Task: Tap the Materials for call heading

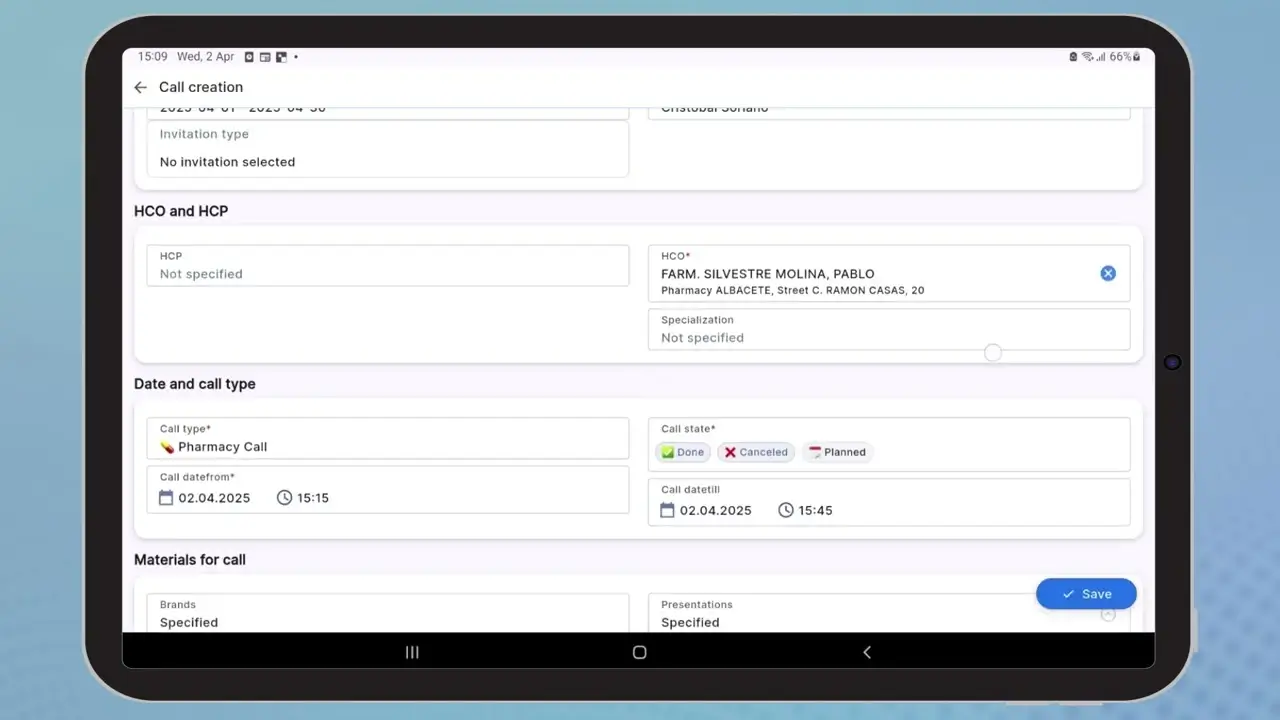Action: 190,560
